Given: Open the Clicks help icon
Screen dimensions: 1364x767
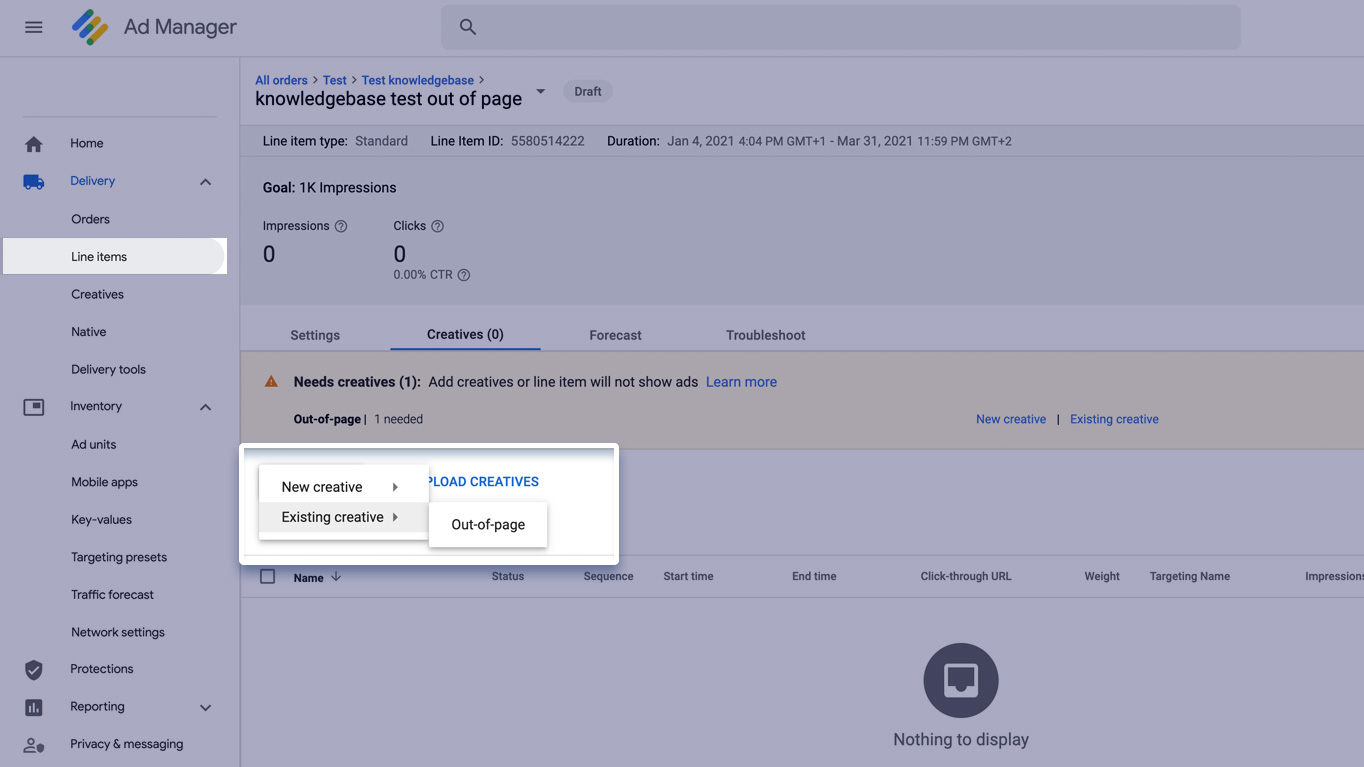Looking at the screenshot, I should click(x=437, y=226).
